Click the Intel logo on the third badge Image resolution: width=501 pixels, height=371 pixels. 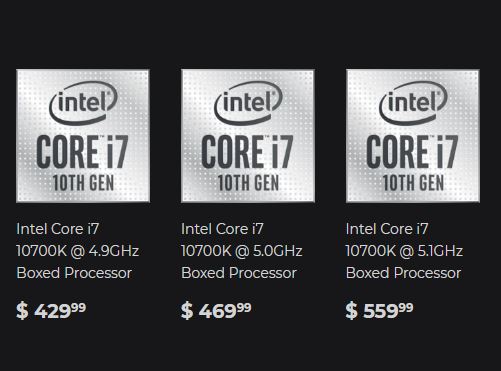click(413, 103)
